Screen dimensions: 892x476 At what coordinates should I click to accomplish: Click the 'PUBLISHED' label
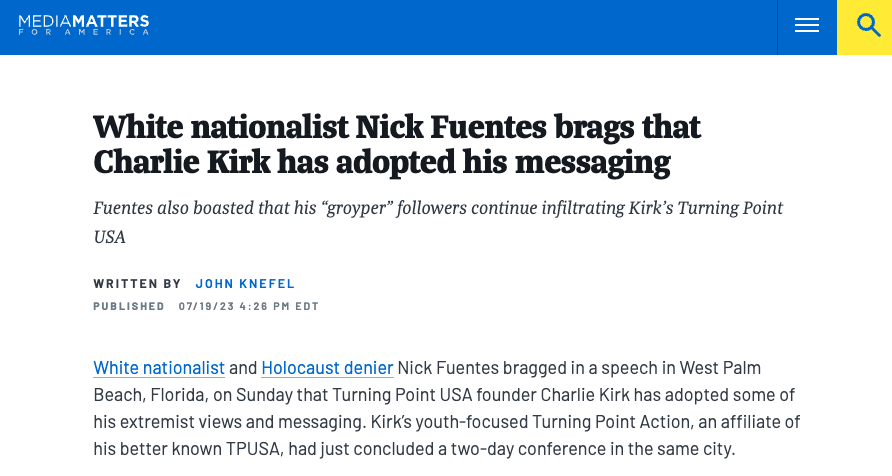click(x=129, y=306)
